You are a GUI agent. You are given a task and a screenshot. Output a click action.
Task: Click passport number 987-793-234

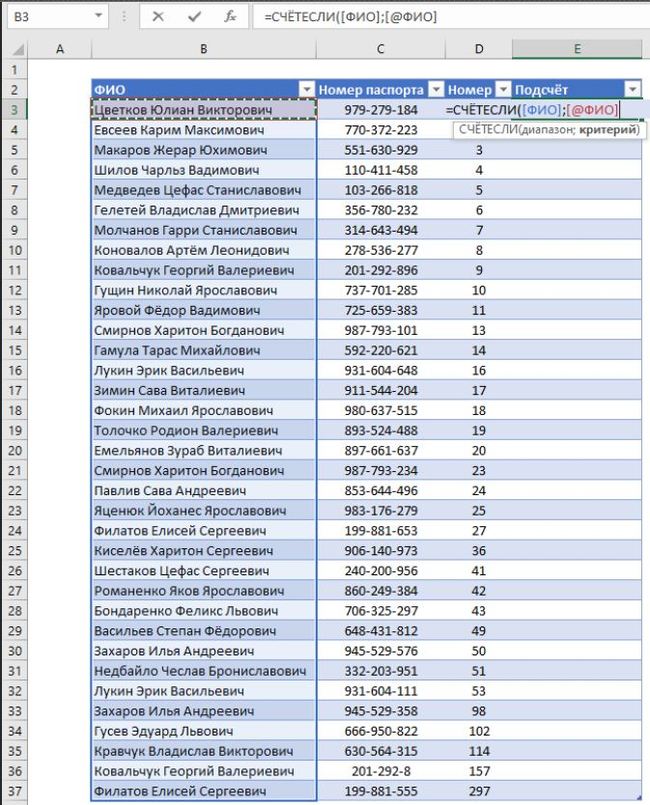tap(381, 471)
